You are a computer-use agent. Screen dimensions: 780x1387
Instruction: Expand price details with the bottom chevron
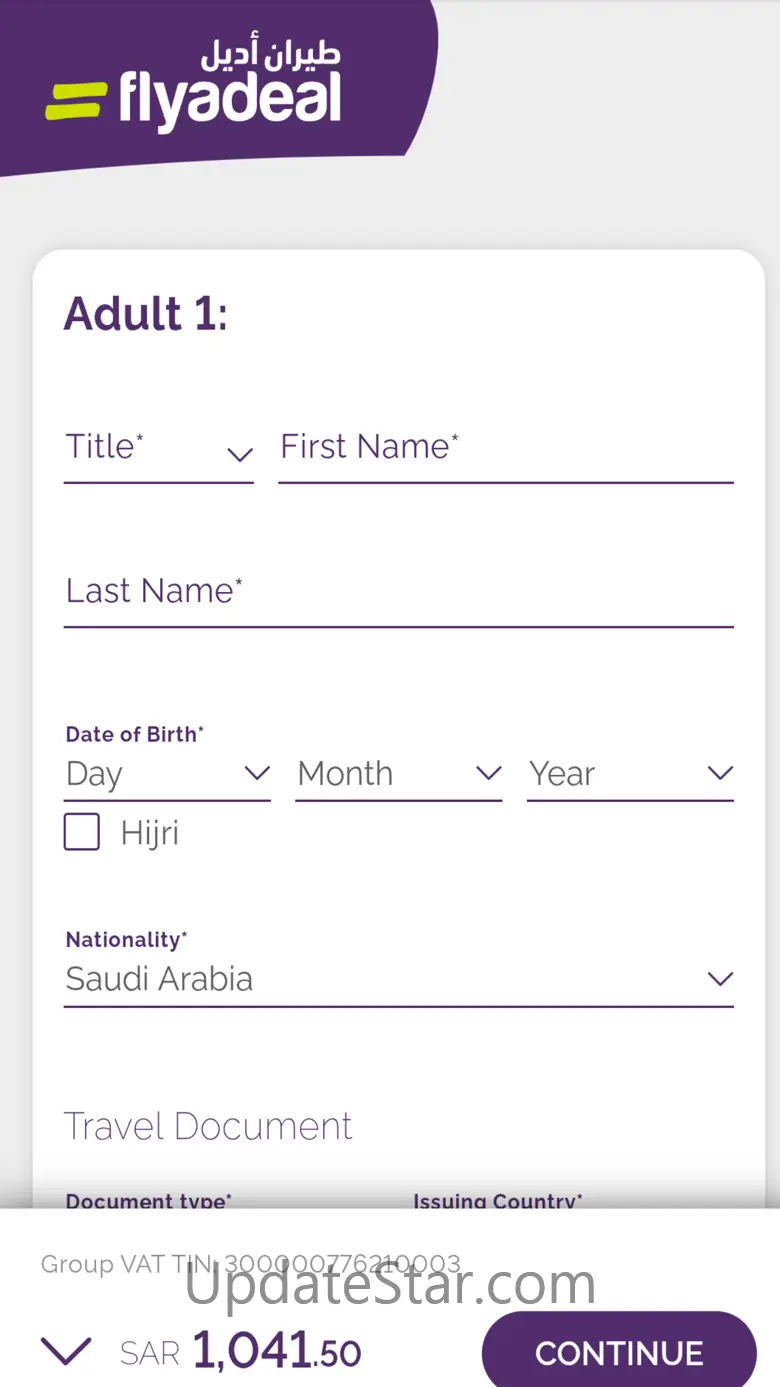click(x=66, y=1352)
